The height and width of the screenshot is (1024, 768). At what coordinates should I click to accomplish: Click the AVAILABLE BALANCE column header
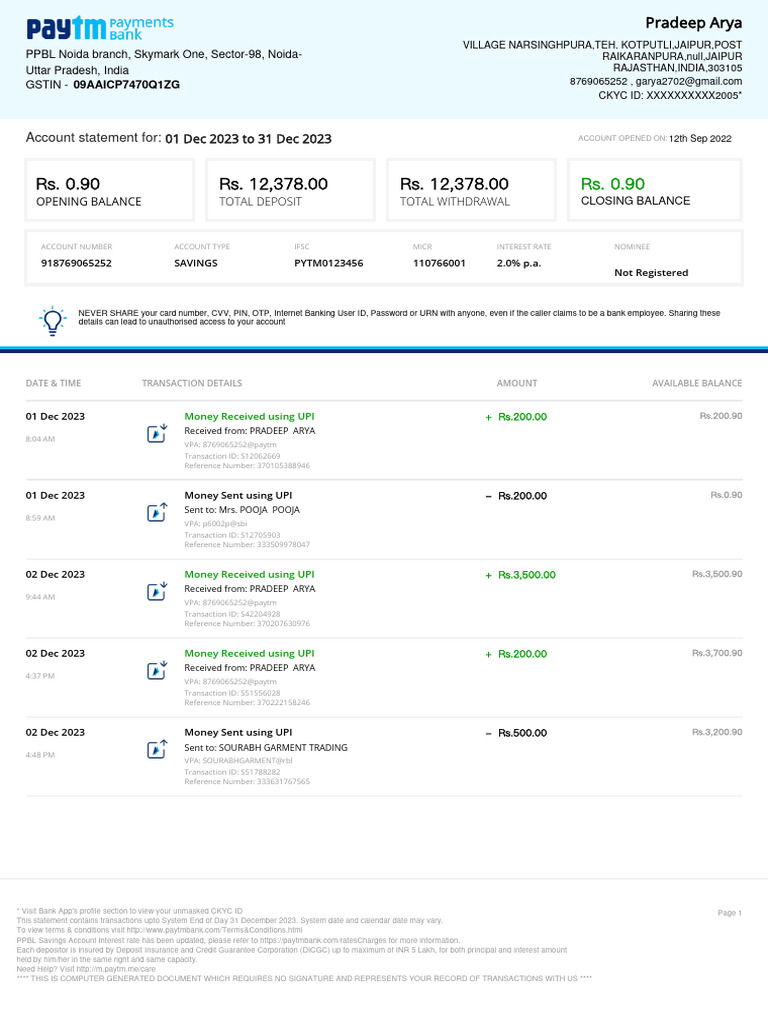pyautogui.click(x=697, y=383)
